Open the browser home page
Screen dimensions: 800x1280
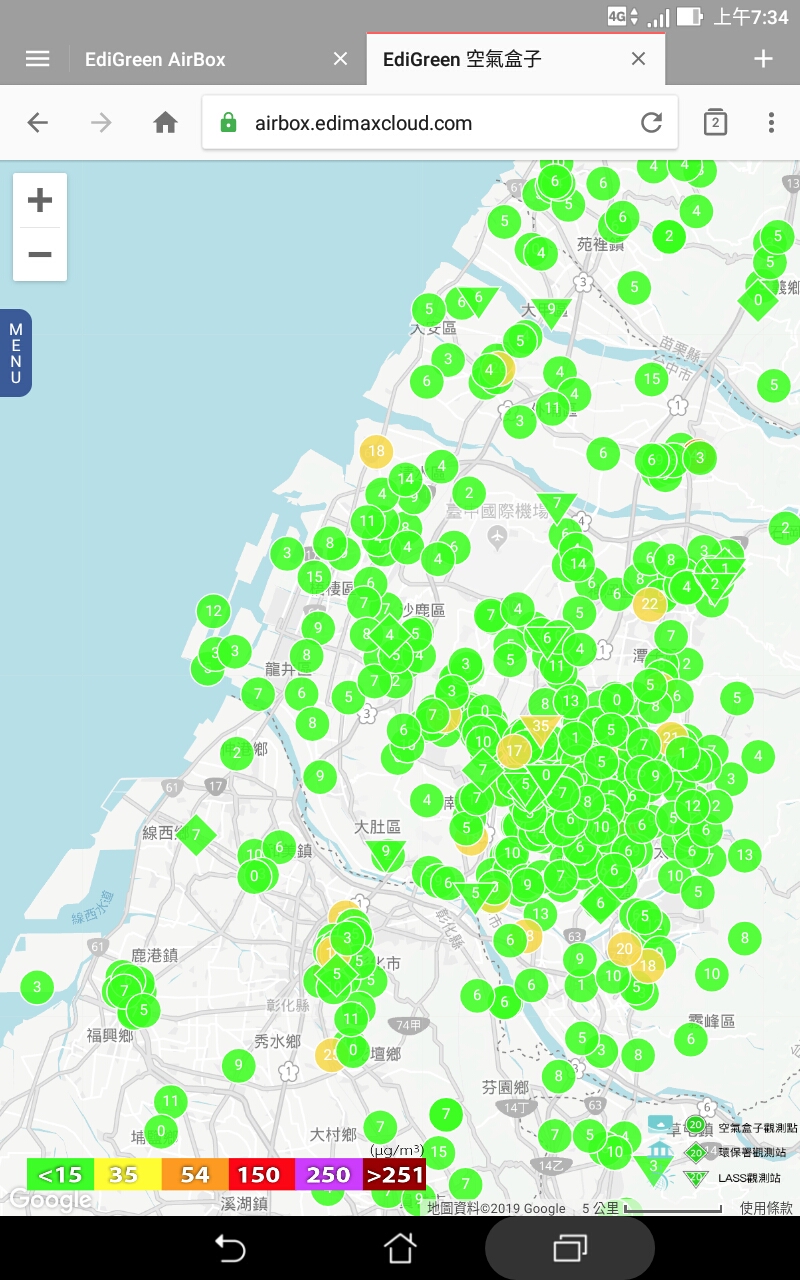(x=165, y=123)
